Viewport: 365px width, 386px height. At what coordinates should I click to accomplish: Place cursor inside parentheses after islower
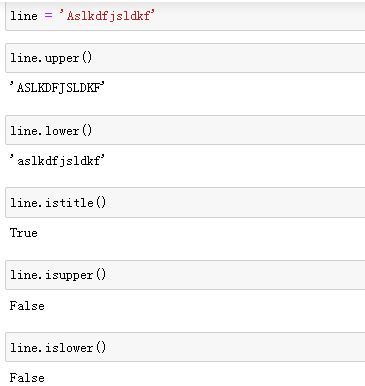click(101, 348)
